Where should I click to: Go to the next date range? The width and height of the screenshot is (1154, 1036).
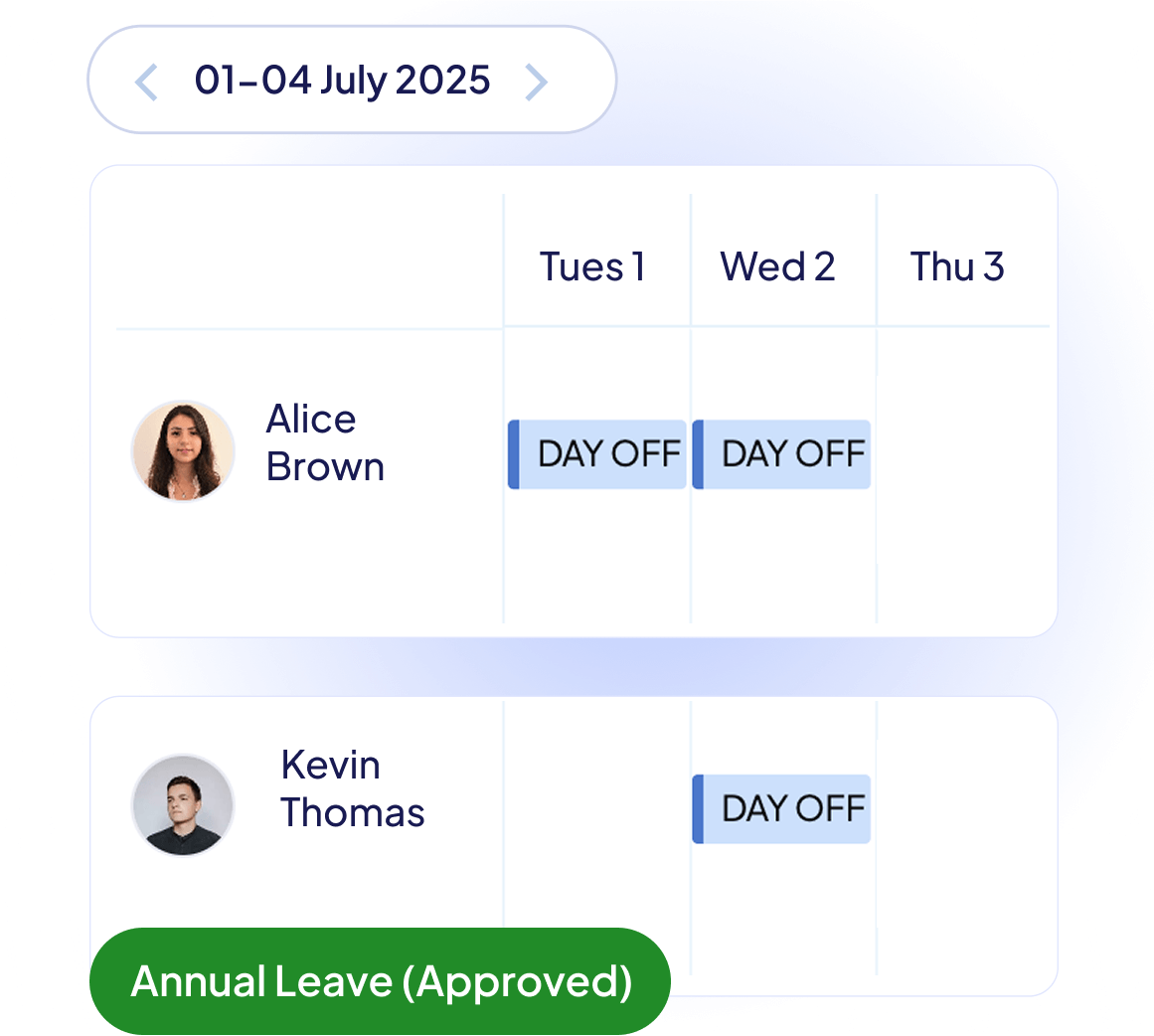point(536,82)
